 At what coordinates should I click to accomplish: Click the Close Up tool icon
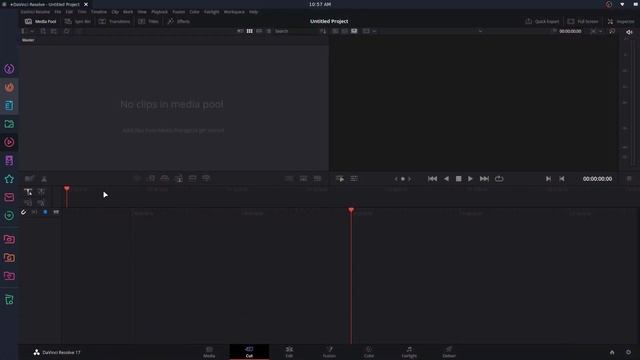[179, 178]
